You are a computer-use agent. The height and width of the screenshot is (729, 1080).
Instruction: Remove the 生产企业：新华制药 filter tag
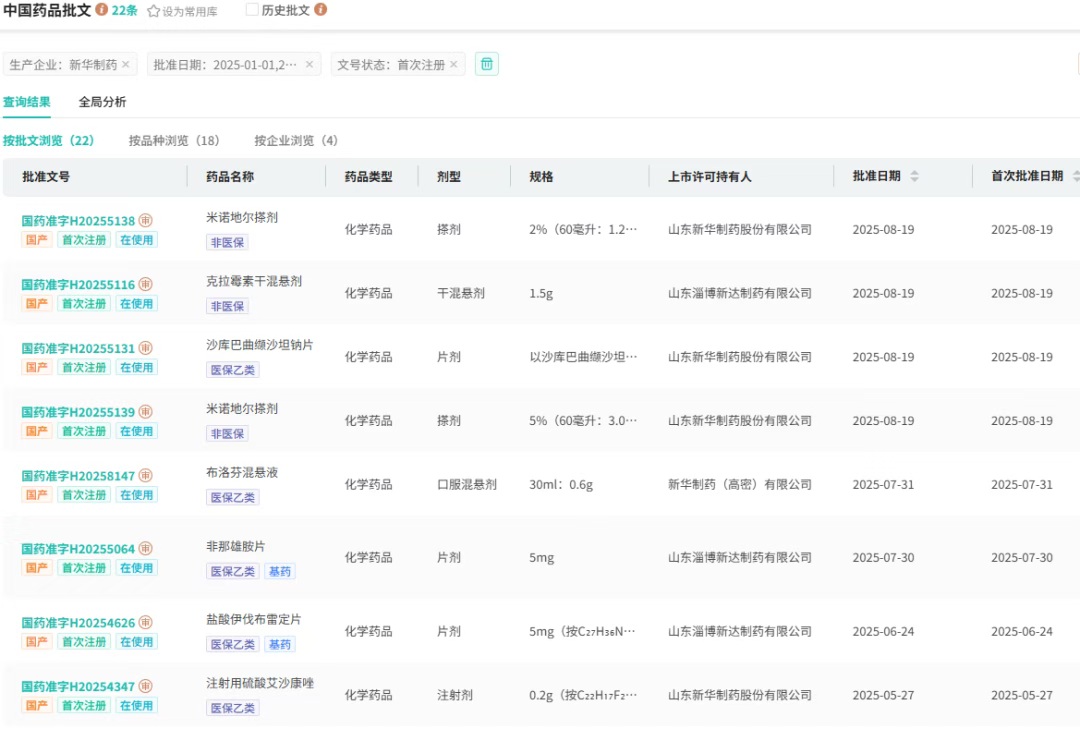pos(126,65)
